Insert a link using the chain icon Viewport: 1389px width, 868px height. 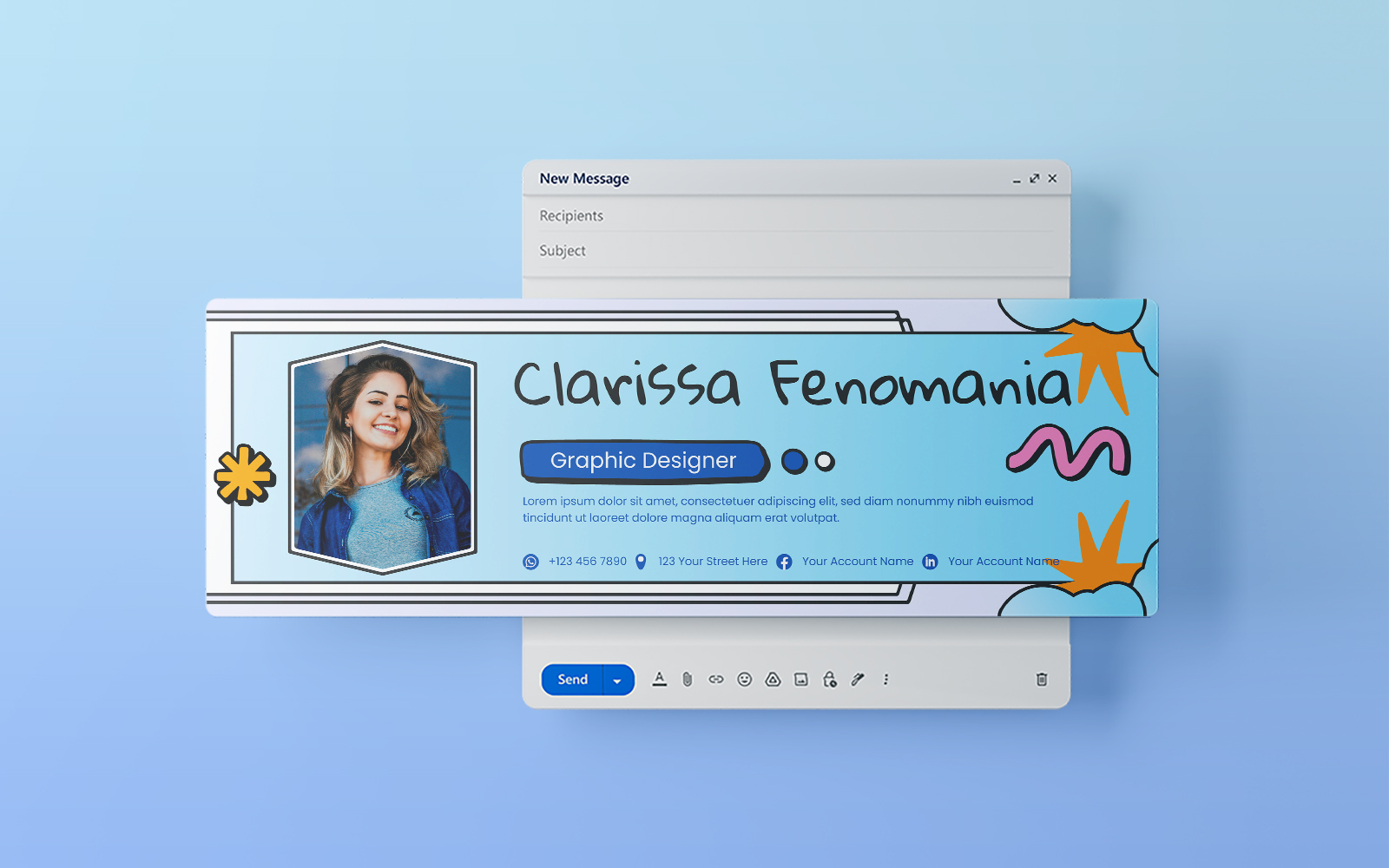[716, 680]
